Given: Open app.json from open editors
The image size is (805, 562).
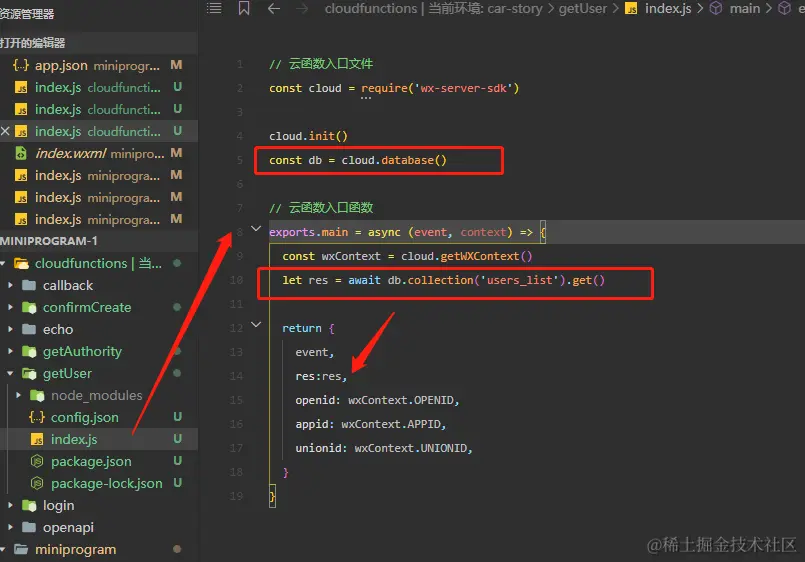Looking at the screenshot, I should click(x=61, y=65).
